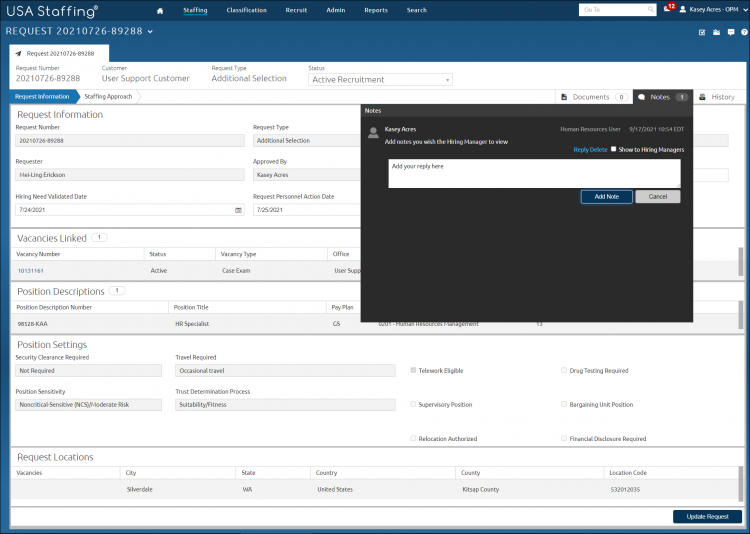
Task: Toggle the Supervisory Position checkbox
Action: (413, 404)
